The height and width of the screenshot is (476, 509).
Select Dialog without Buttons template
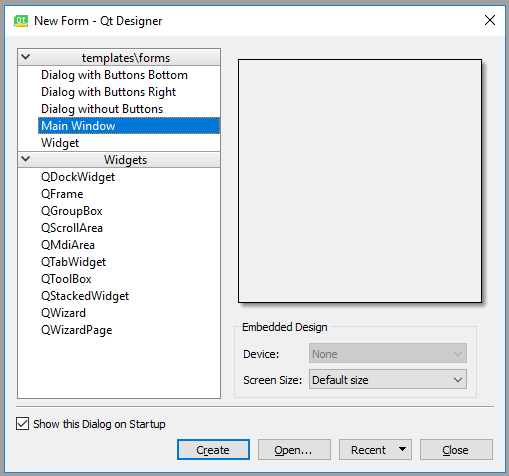[x=102, y=109]
